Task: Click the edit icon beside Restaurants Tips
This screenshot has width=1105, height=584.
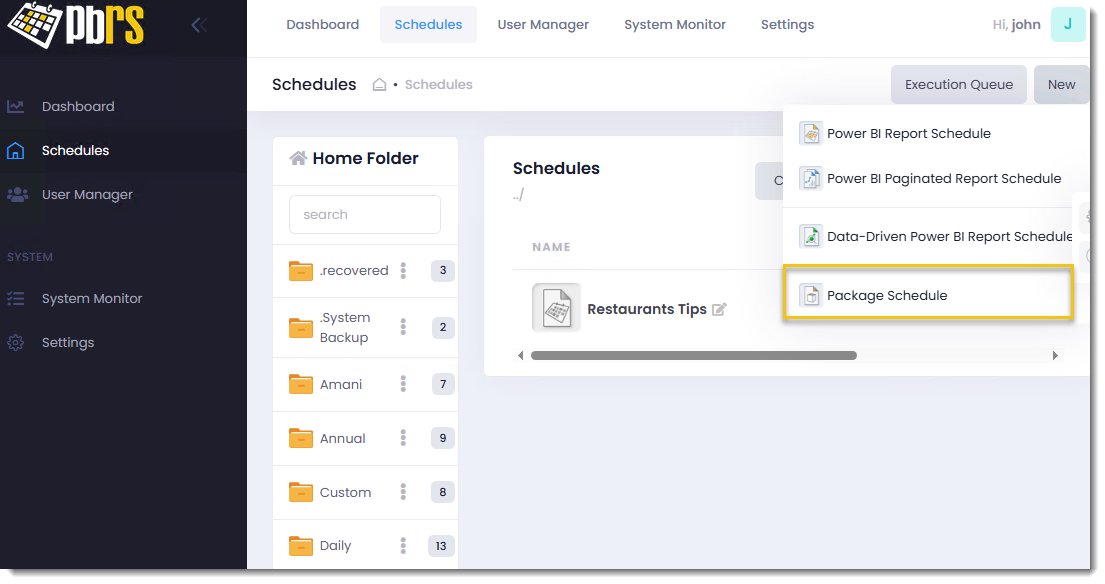Action: tap(719, 310)
